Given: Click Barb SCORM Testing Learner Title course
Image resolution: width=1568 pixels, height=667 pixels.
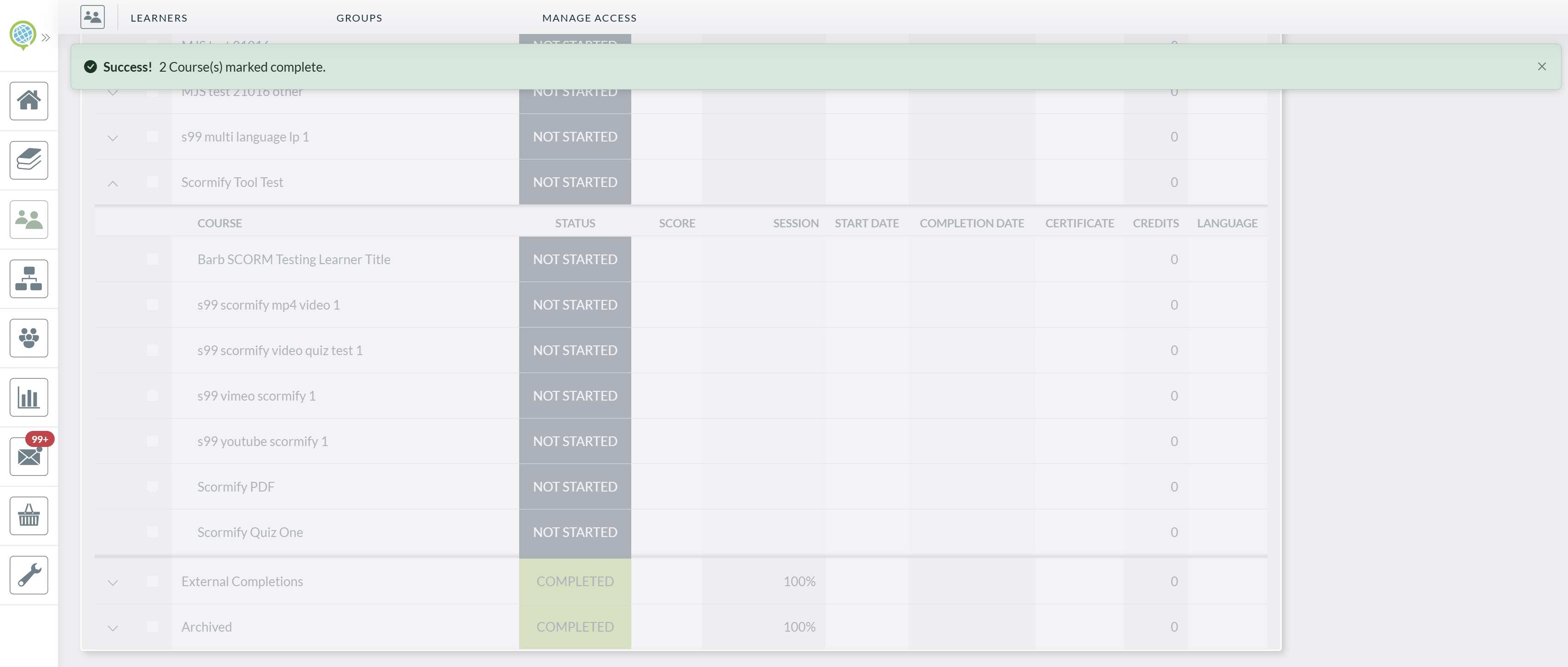Looking at the screenshot, I should click(294, 259).
